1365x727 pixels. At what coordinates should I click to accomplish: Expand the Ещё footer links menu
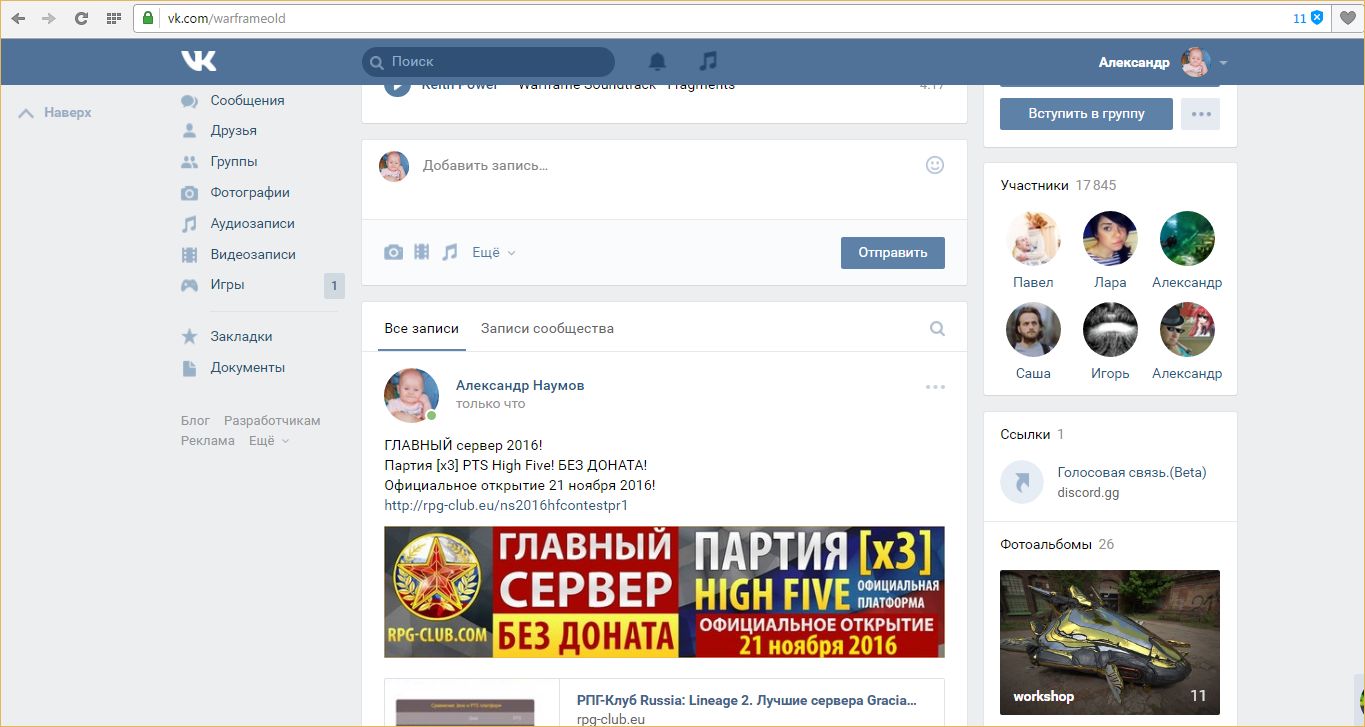tap(268, 440)
